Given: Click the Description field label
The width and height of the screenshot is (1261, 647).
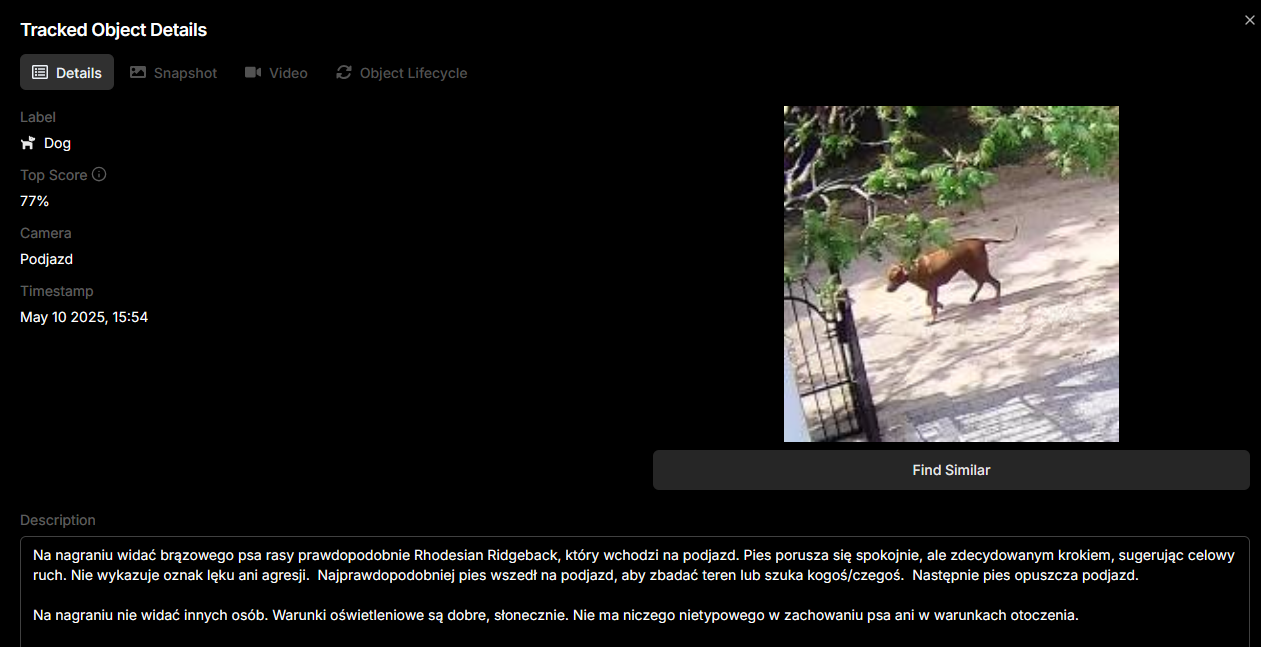Looking at the screenshot, I should [x=58, y=520].
